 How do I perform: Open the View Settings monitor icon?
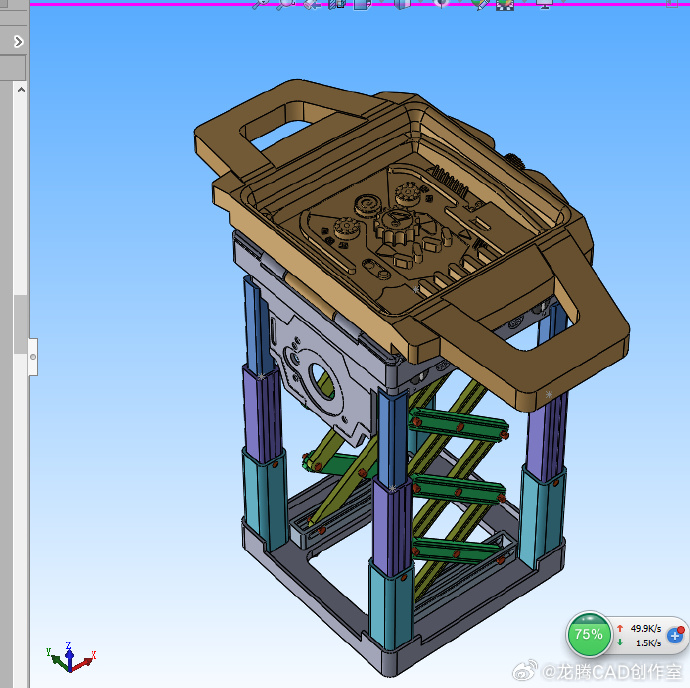pyautogui.click(x=544, y=4)
